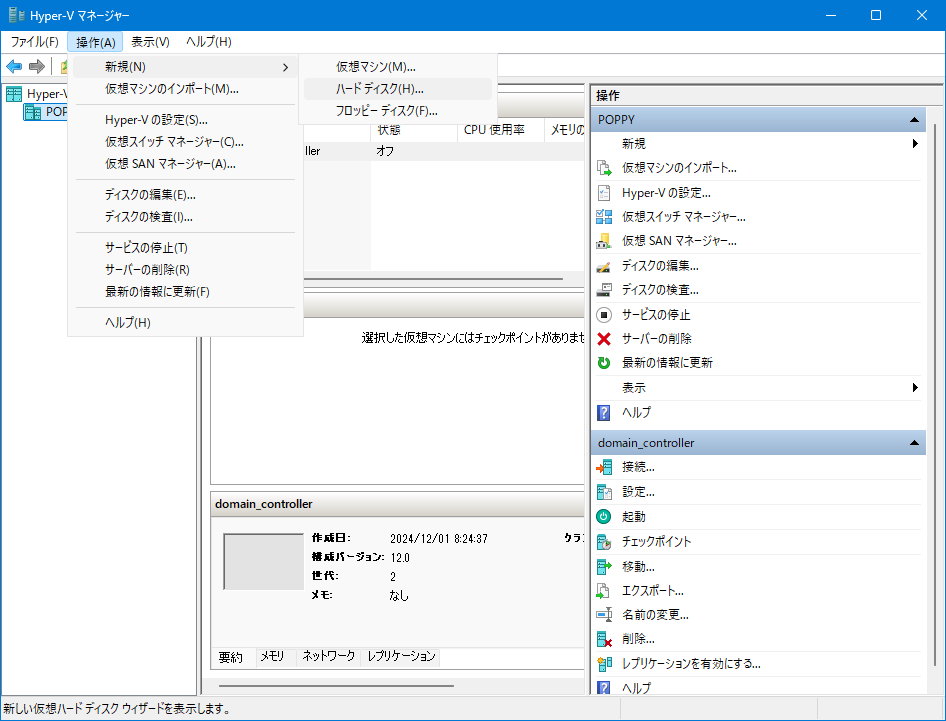Click the green 起動 power icon
The width and height of the screenshot is (946, 721).
click(x=604, y=516)
